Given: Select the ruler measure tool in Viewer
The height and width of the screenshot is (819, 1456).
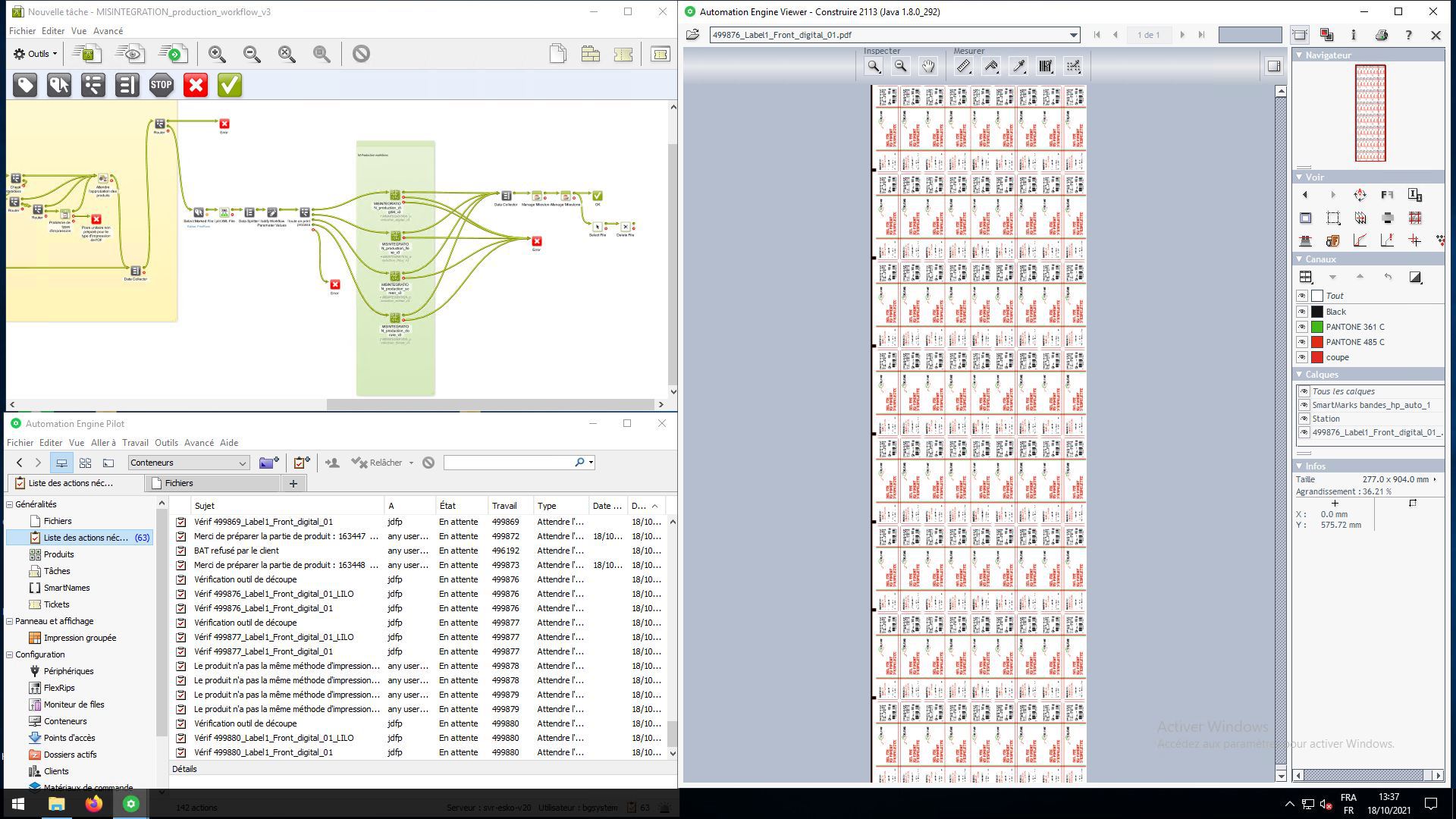Looking at the screenshot, I should point(963,67).
